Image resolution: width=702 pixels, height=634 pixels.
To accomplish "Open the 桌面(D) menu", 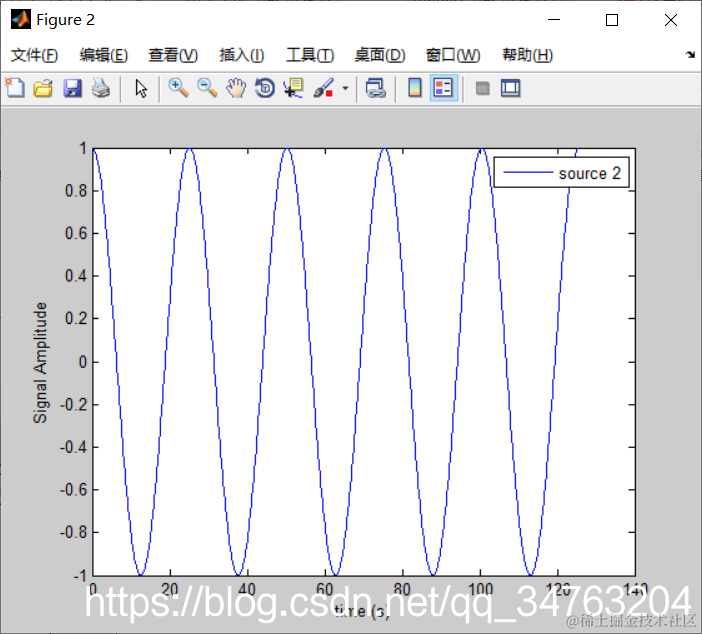I will pyautogui.click(x=380, y=55).
